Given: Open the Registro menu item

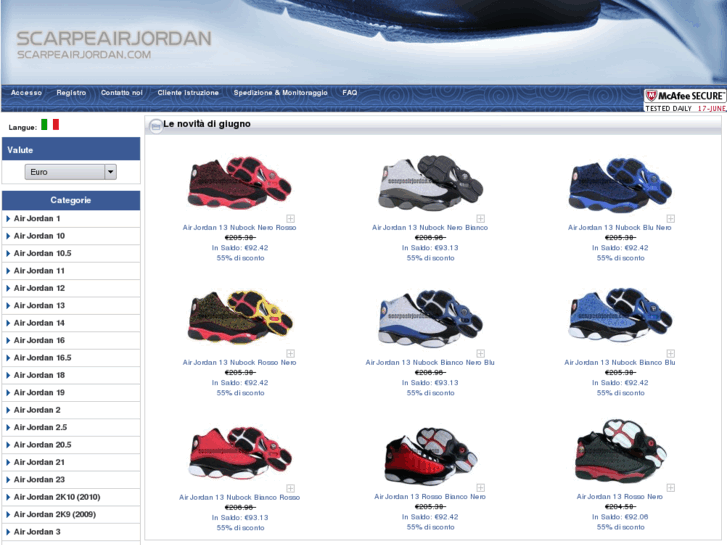Looking at the screenshot, I should click(x=71, y=93).
